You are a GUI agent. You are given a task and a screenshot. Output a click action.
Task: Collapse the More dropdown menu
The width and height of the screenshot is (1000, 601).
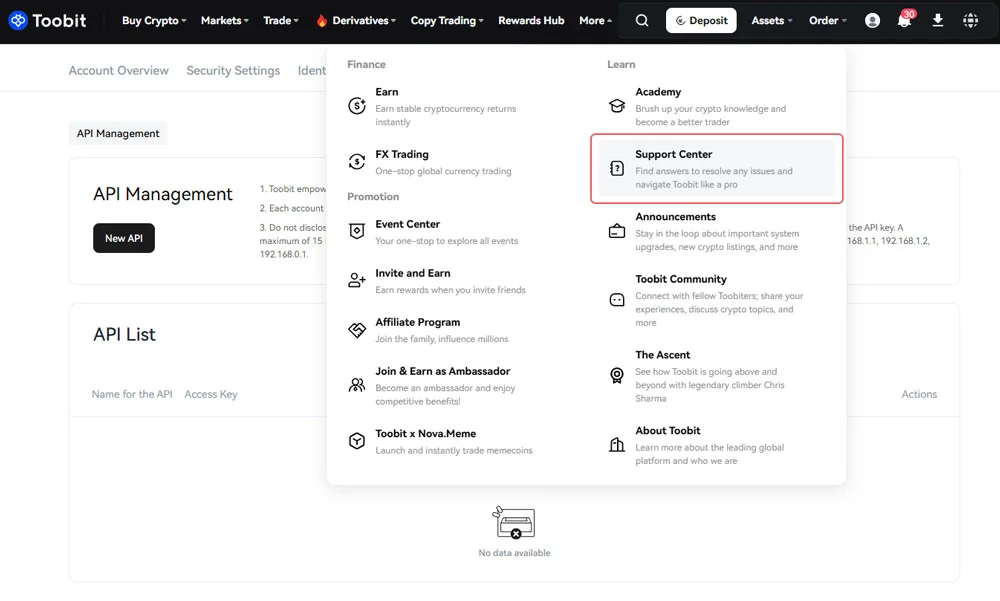[595, 20]
